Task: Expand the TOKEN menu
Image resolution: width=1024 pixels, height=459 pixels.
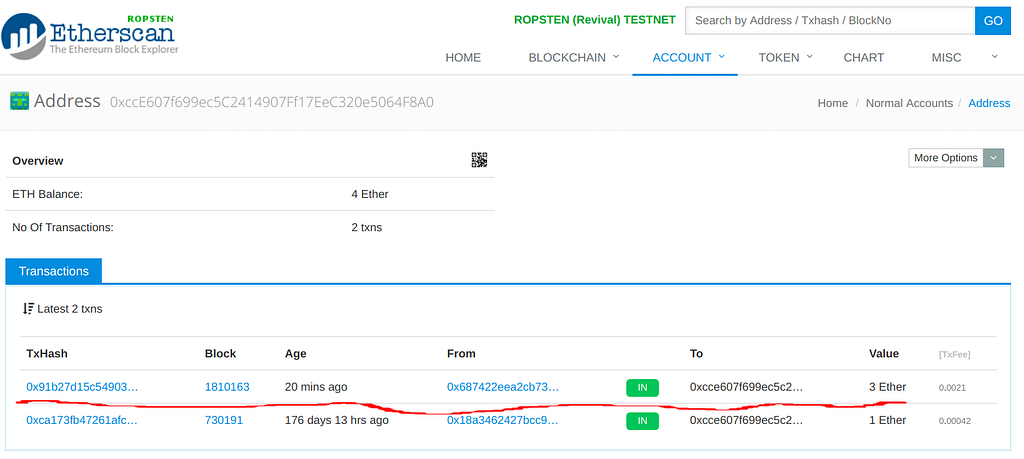Action: (x=786, y=57)
